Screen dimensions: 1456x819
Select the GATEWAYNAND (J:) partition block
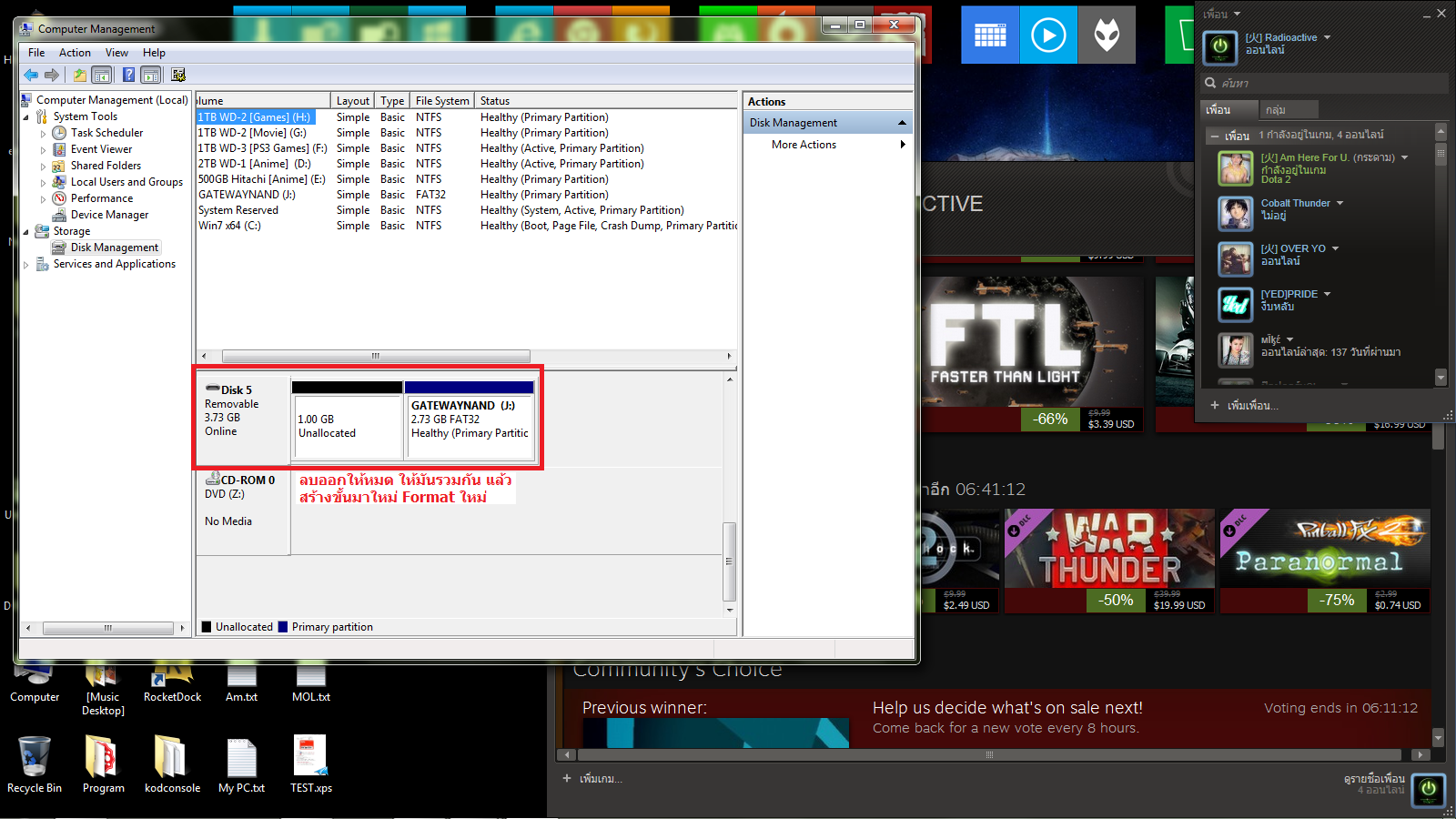(470, 420)
